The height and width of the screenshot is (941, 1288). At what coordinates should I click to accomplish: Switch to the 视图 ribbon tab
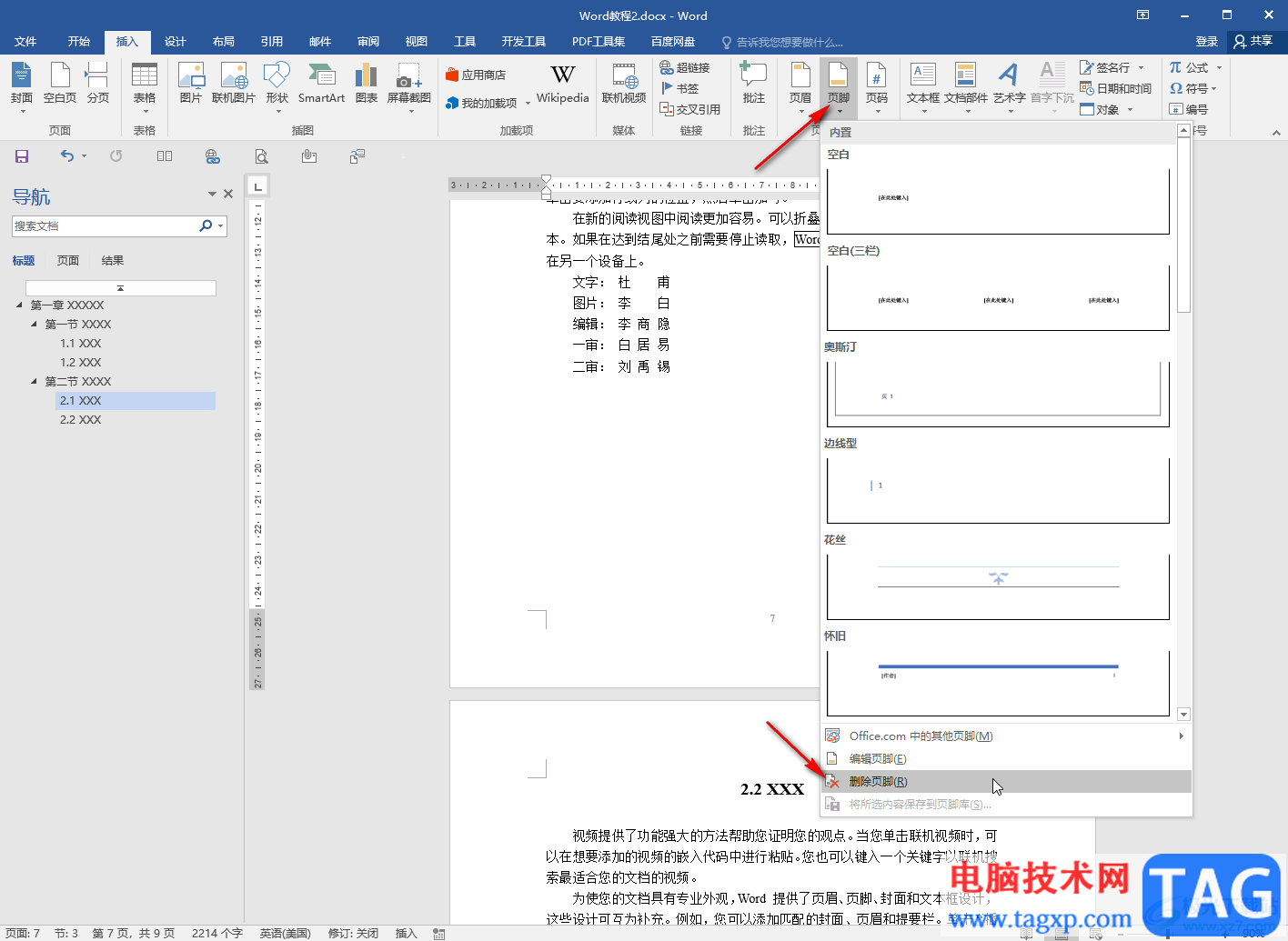417,42
